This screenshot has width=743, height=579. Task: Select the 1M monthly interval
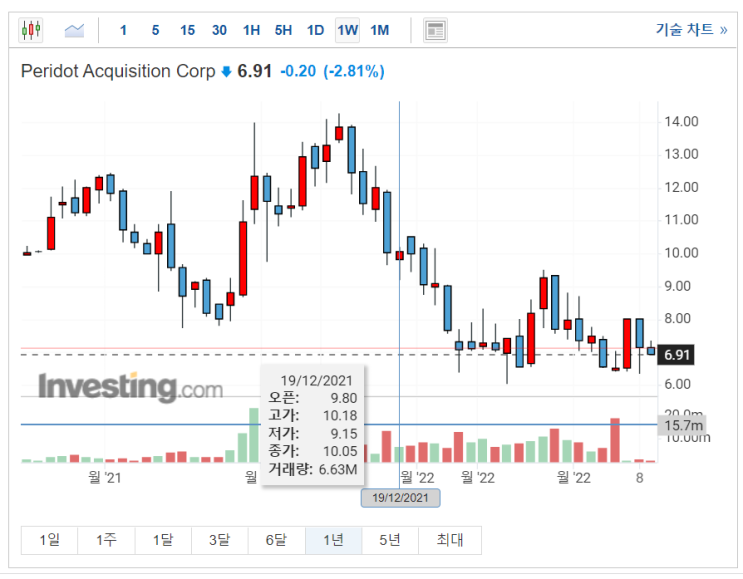(x=380, y=30)
